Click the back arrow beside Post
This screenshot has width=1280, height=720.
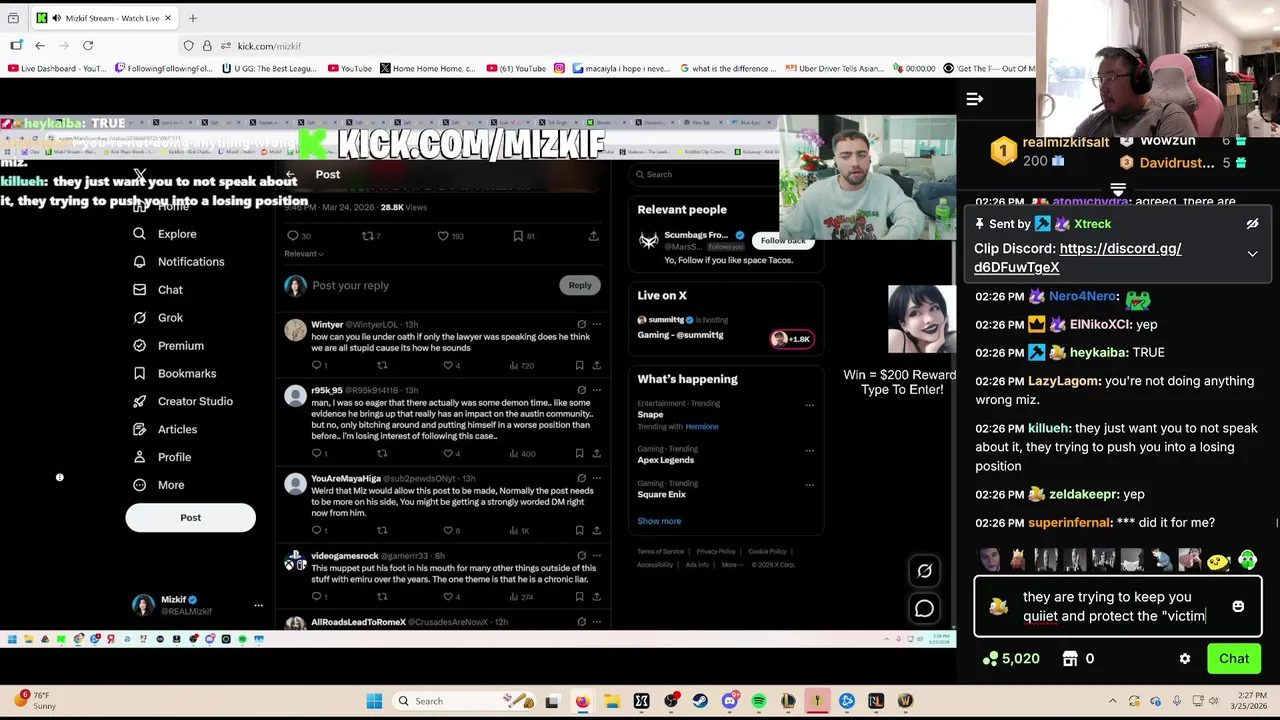[290, 174]
